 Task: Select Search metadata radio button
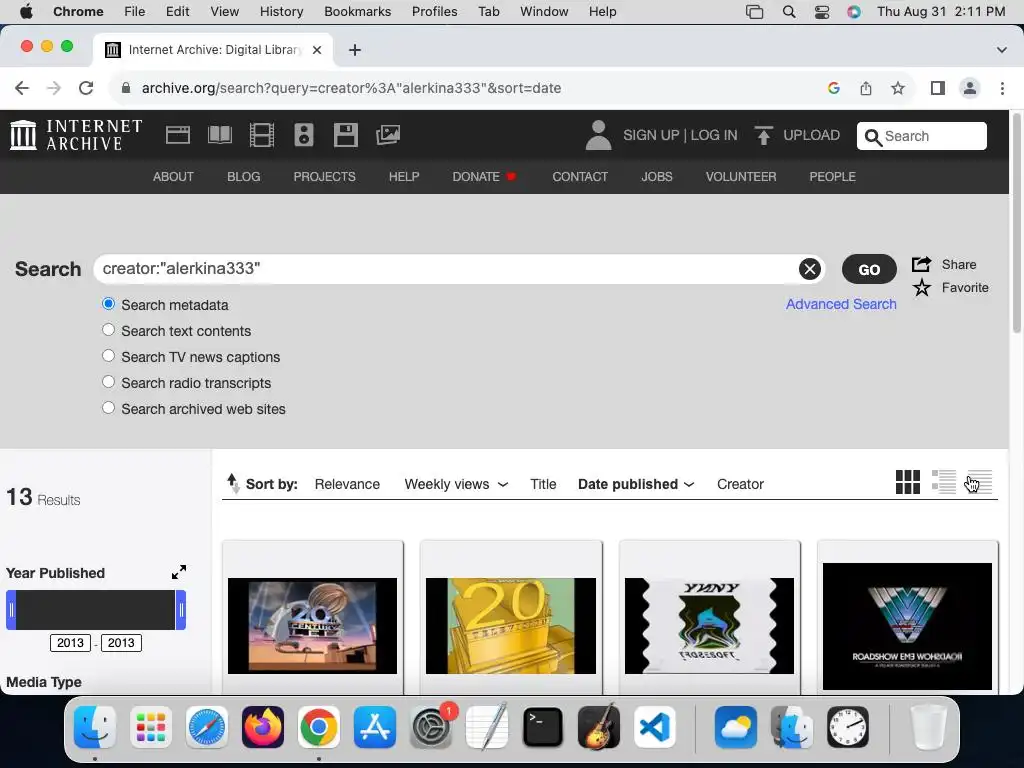108,304
